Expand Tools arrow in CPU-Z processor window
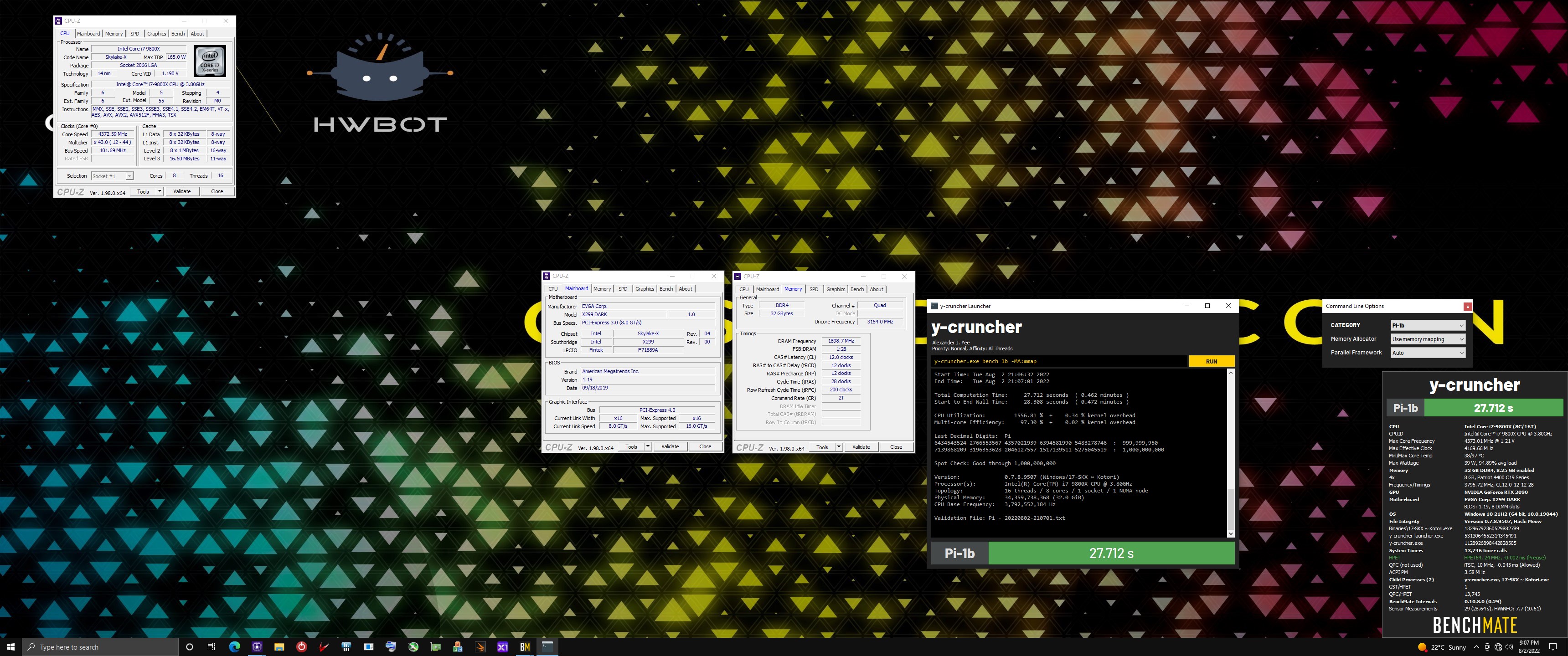1568x656 pixels. [x=160, y=191]
